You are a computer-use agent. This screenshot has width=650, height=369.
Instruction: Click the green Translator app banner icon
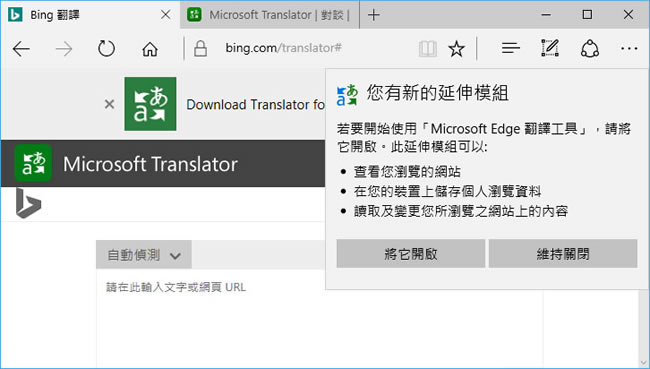[150, 104]
